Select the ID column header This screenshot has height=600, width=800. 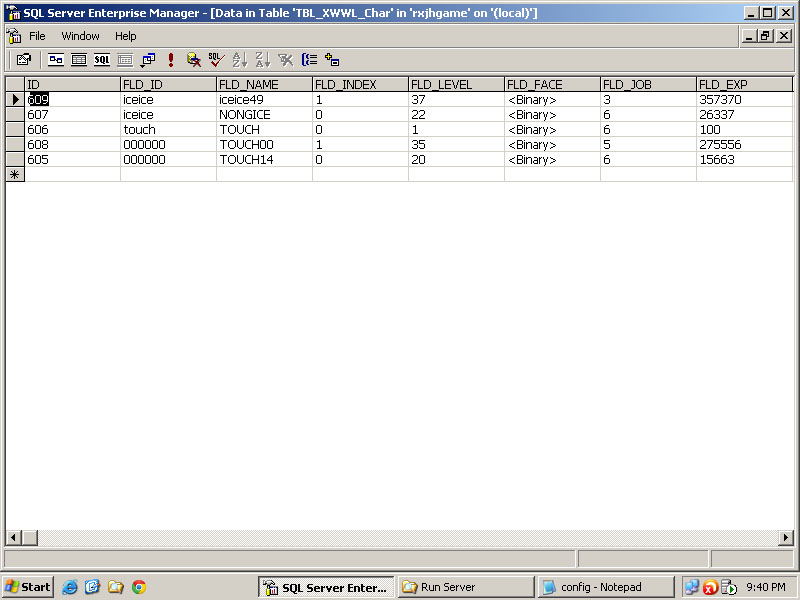(x=72, y=84)
